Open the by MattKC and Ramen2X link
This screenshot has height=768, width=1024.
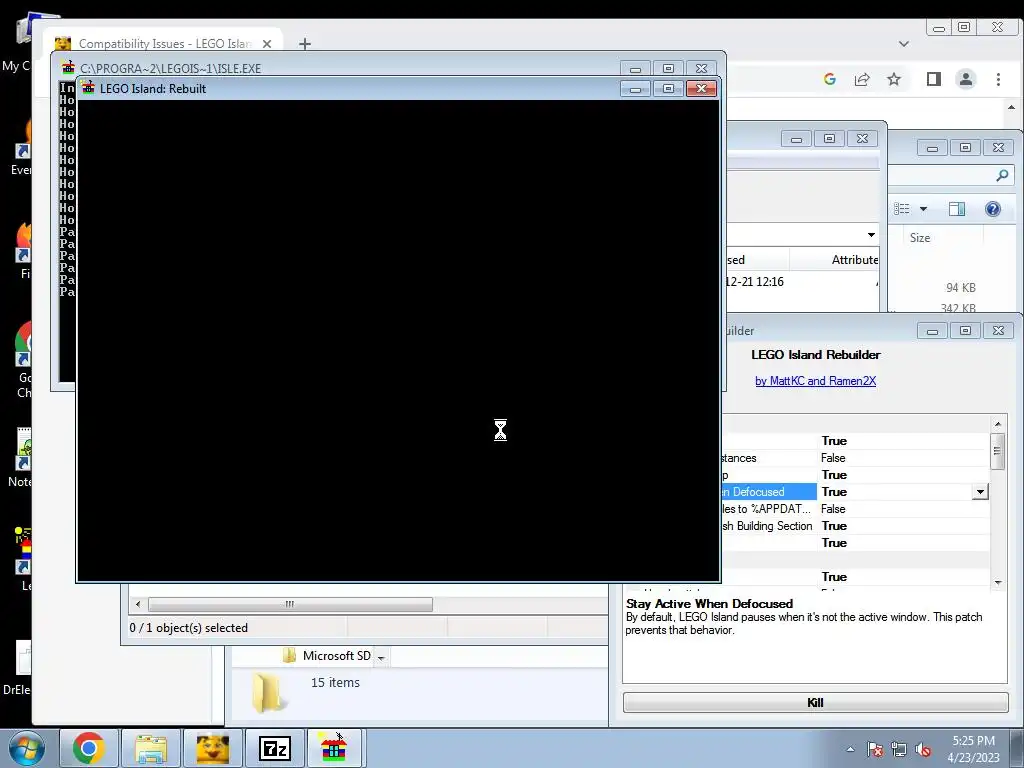816,381
